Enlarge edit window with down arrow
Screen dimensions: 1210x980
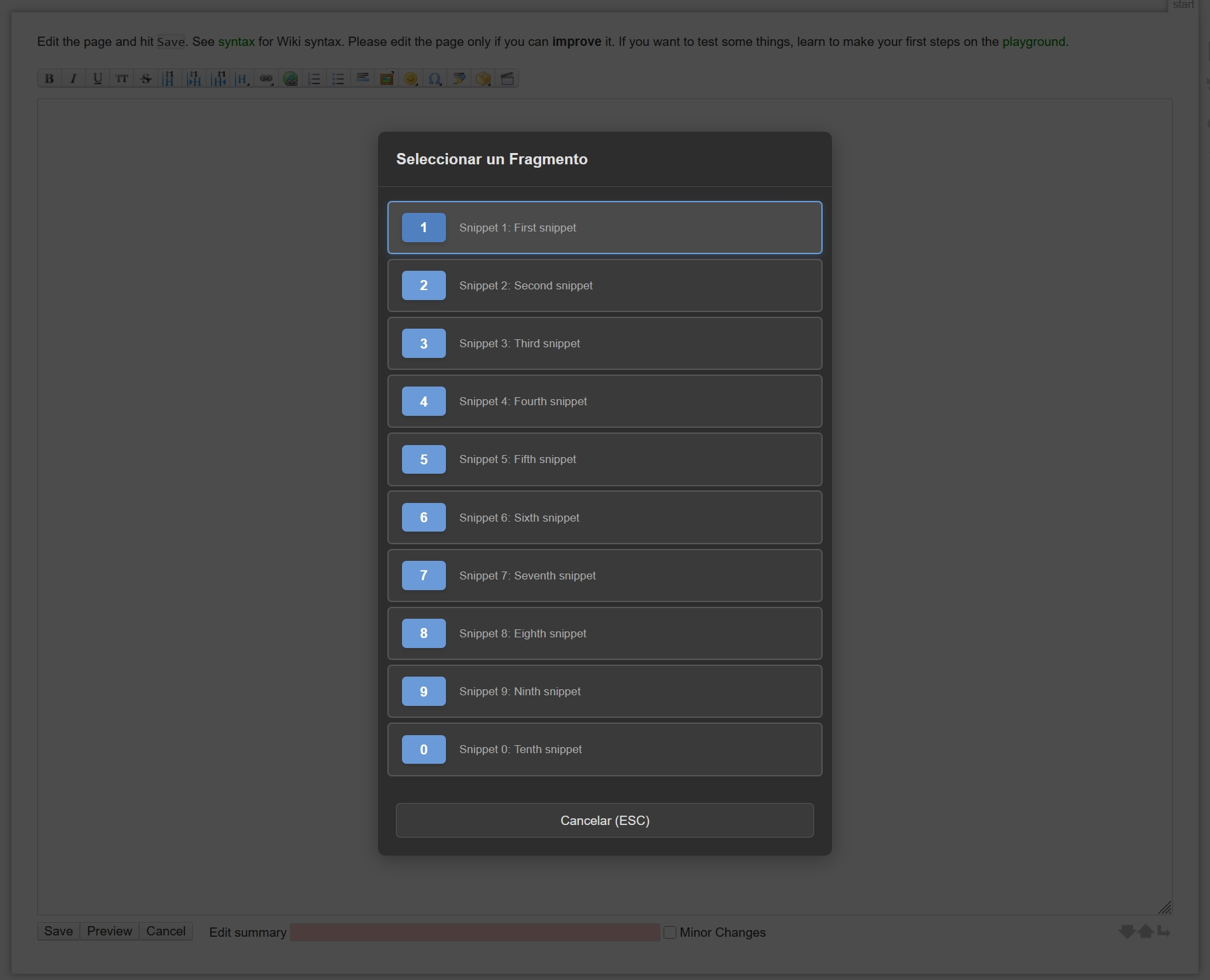pyautogui.click(x=1126, y=931)
